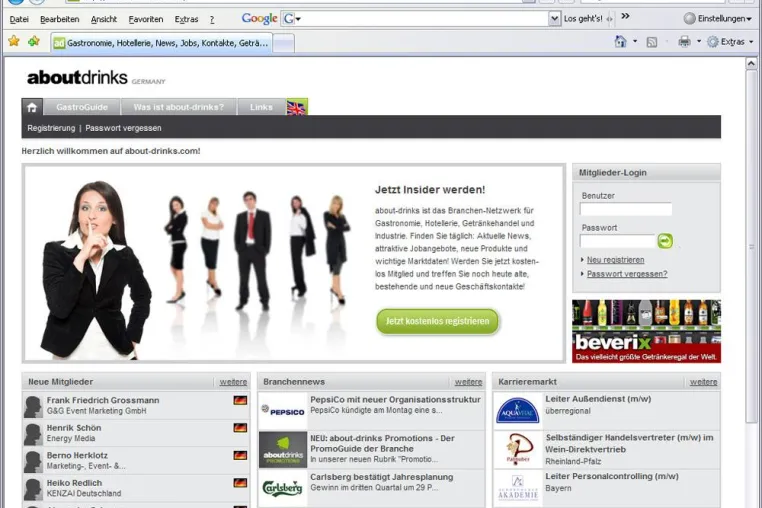Image resolution: width=762 pixels, height=508 pixels.
Task: Click the Neu registrieren link
Action: click(x=615, y=260)
